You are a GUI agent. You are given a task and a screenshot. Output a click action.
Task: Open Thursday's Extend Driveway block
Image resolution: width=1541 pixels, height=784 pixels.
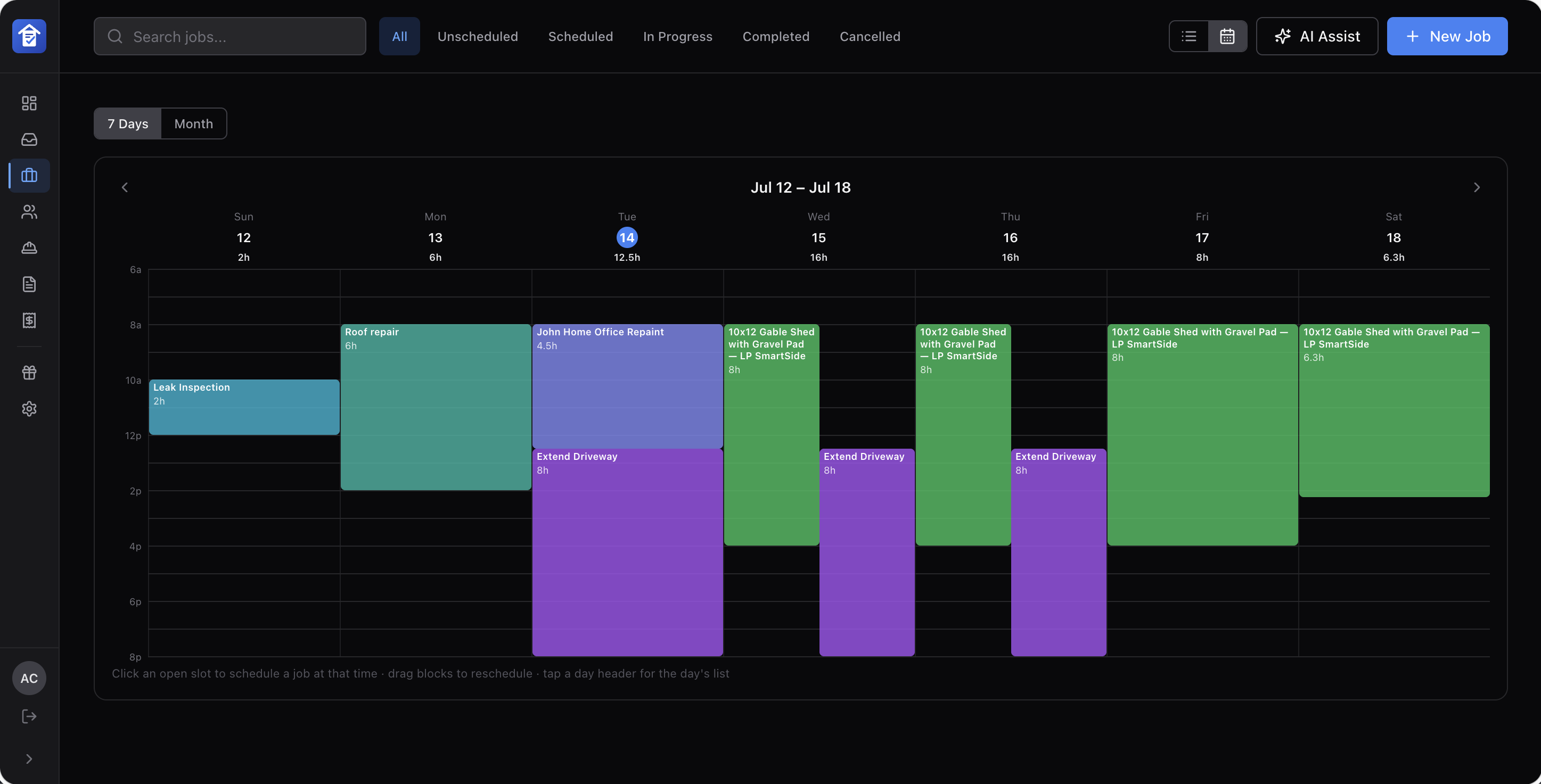[x=1058, y=552]
